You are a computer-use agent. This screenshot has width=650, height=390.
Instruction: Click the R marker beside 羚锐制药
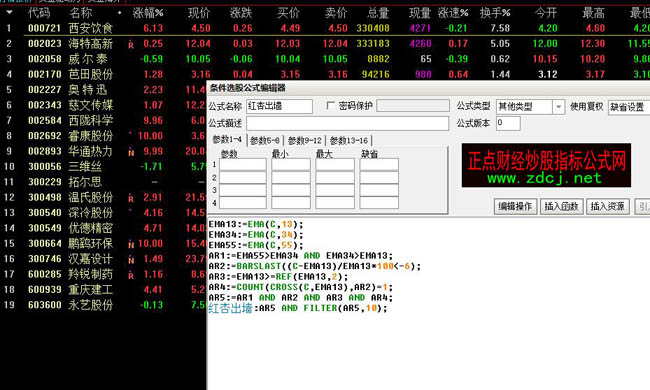click(131, 275)
